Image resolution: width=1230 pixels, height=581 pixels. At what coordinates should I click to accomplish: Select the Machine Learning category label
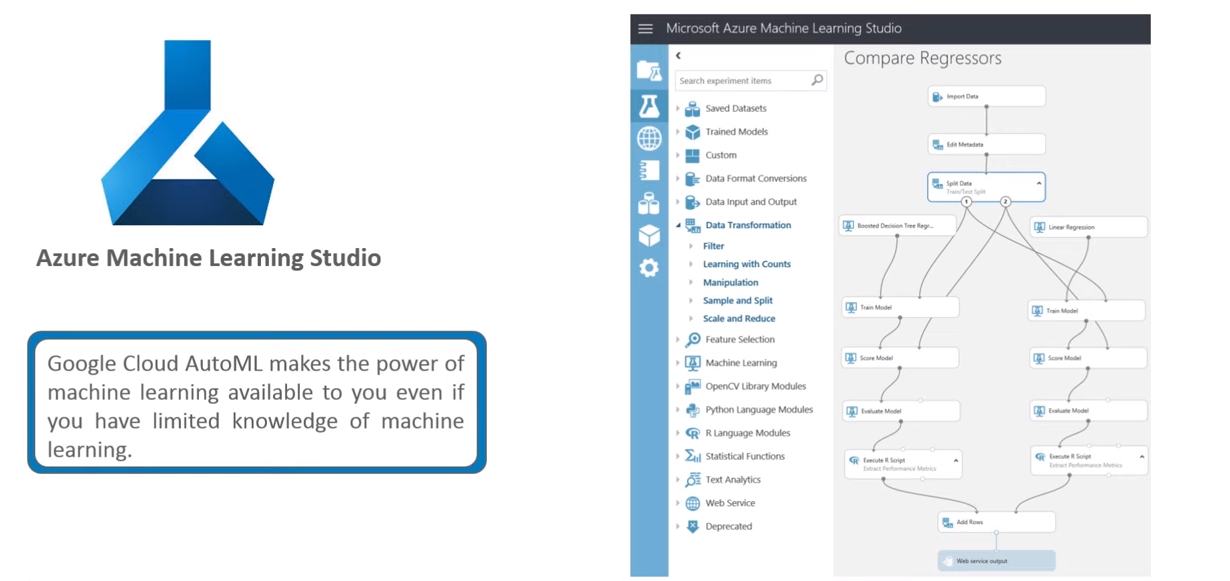(x=741, y=363)
